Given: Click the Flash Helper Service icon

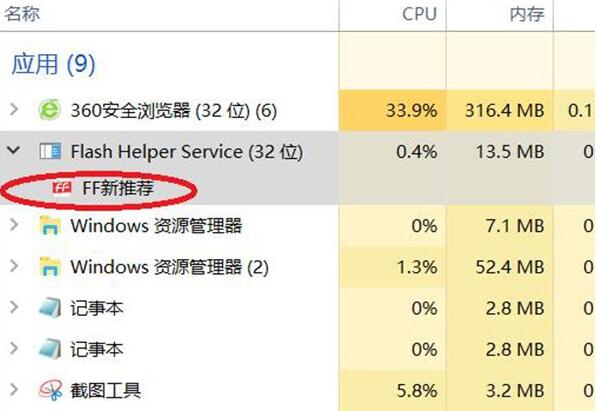Looking at the screenshot, I should pyautogui.click(x=50, y=151).
